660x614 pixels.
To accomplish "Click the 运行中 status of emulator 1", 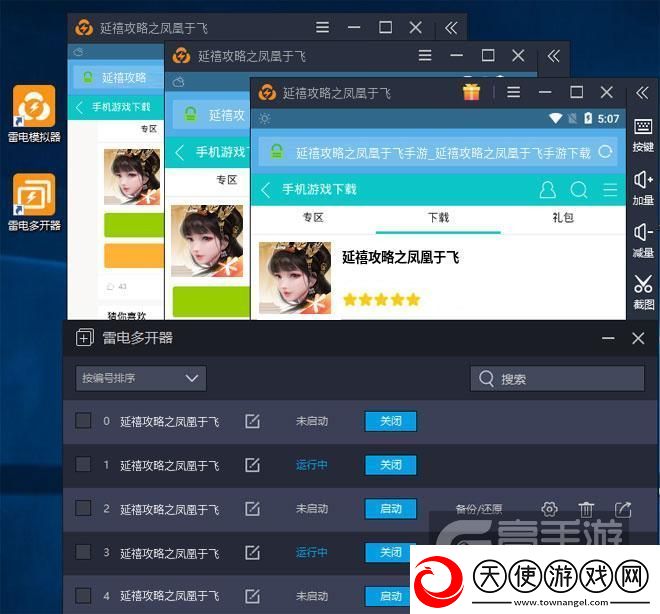I will coord(311,465).
